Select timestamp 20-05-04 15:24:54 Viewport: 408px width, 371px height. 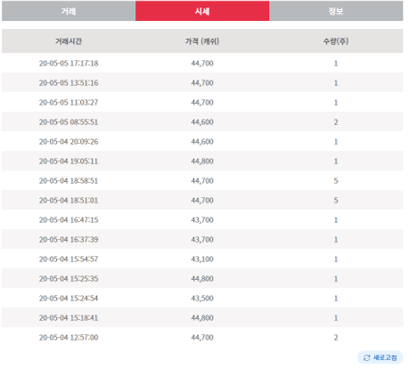69,298
